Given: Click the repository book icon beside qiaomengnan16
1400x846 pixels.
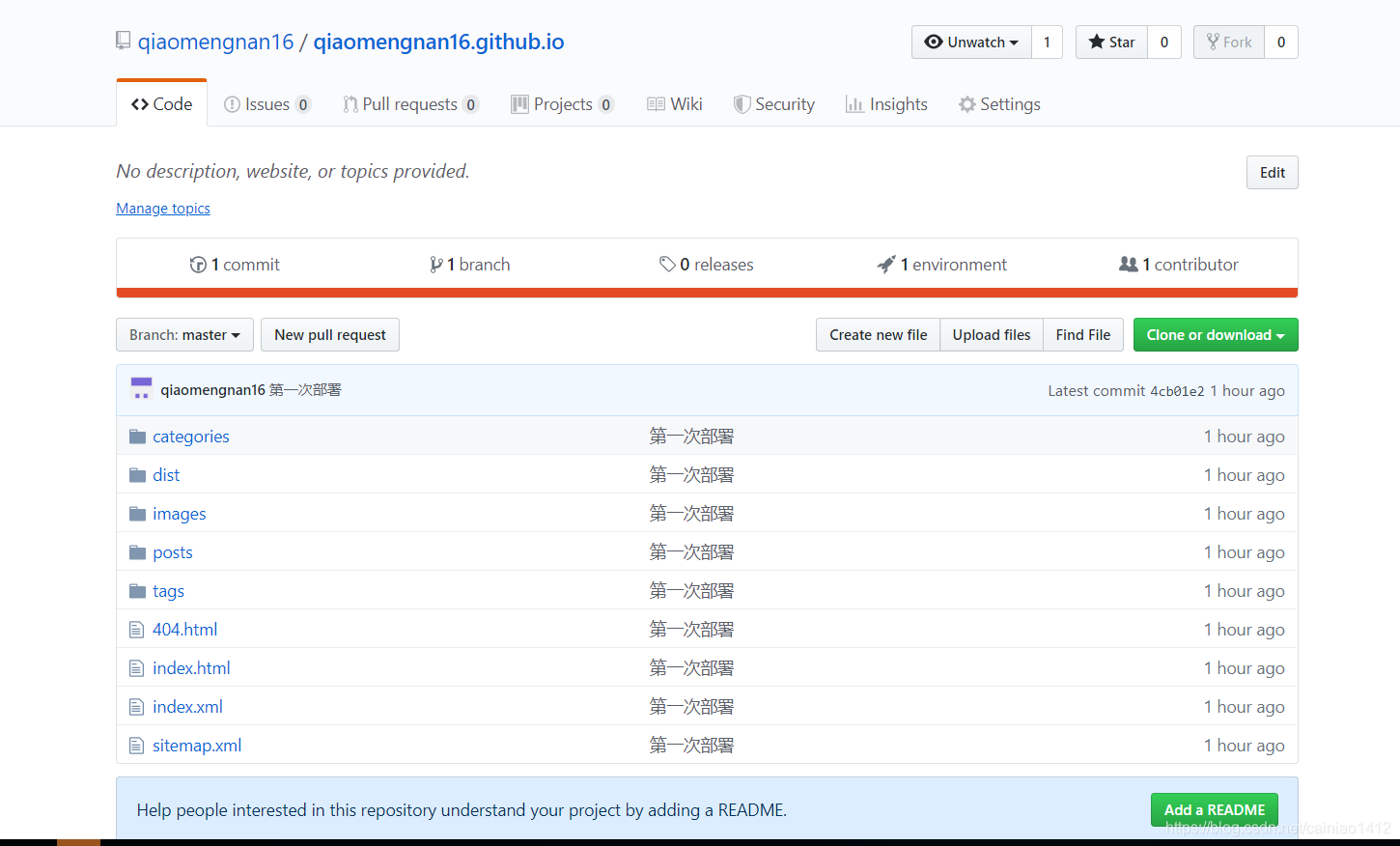Looking at the screenshot, I should coord(123,41).
